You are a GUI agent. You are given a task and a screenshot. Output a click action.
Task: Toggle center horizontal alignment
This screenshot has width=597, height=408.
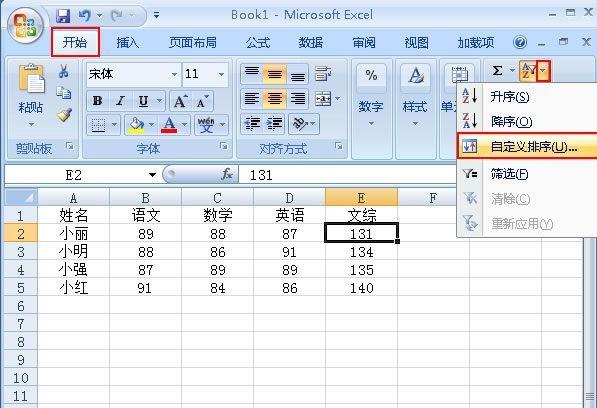pos(274,99)
